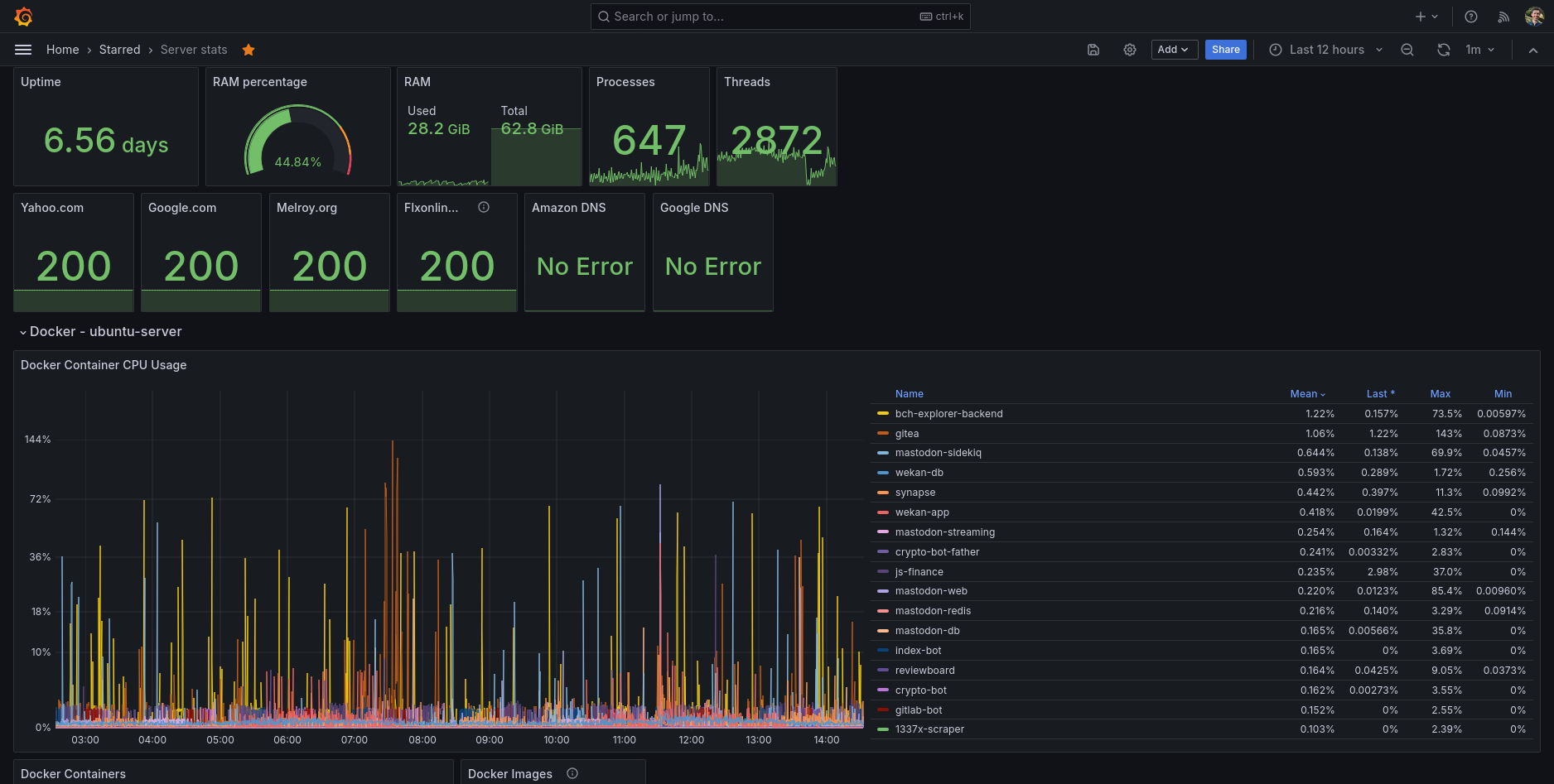Screen dimensions: 1554x784
Task: Open the Last 12 hours time picker
Action: (1326, 50)
